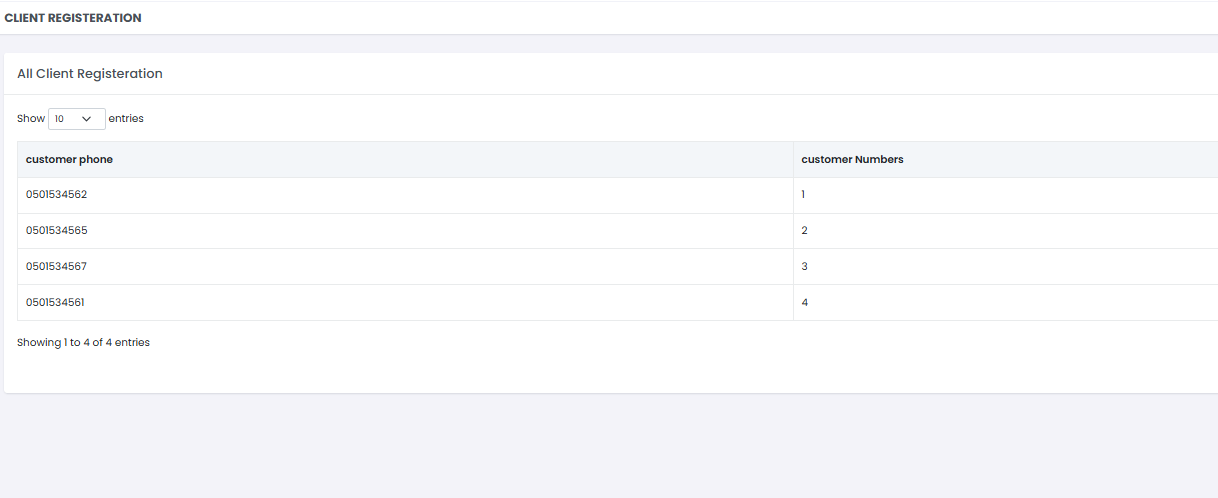The image size is (1218, 498).
Task: Open the Show entries count dropdown
Action: (x=76, y=119)
